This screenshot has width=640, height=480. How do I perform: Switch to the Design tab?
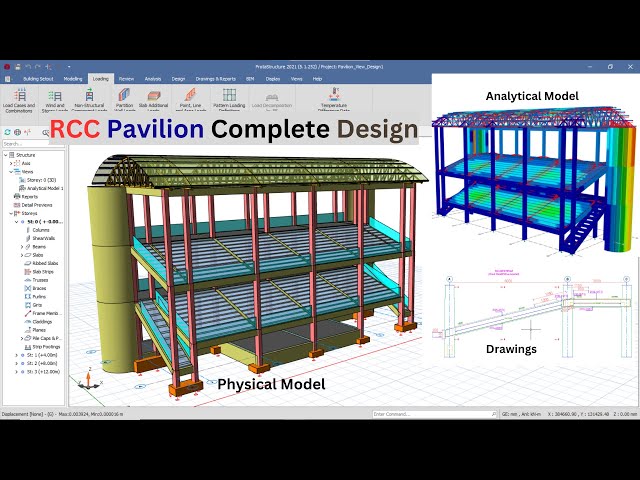click(178, 79)
